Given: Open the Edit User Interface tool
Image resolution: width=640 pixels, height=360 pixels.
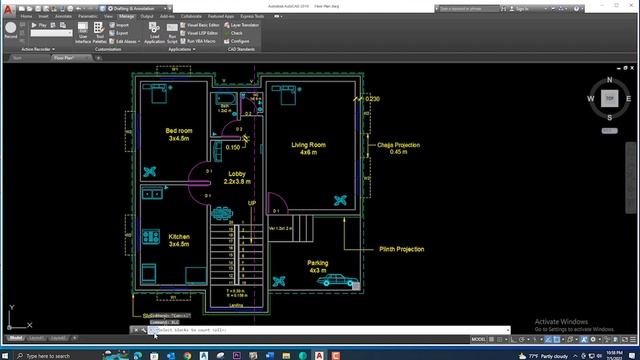Looking at the screenshot, I should click(x=83, y=33).
